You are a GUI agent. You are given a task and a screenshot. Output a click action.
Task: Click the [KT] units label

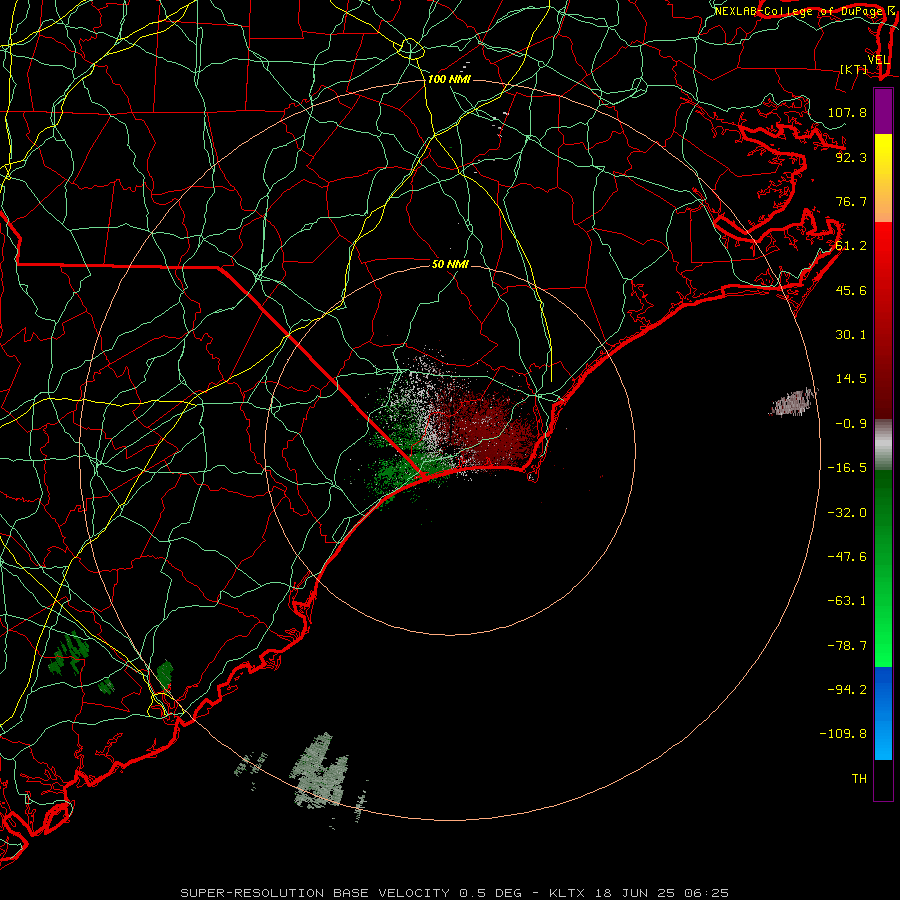tap(854, 69)
